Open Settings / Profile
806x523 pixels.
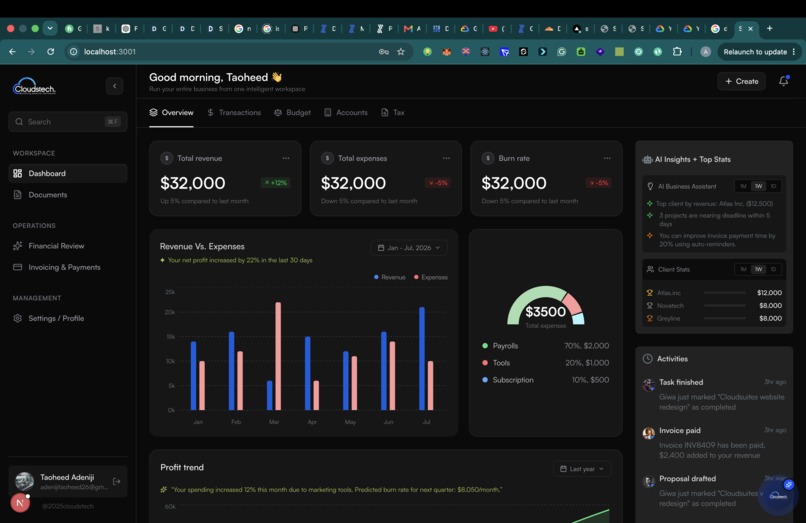pos(67,318)
